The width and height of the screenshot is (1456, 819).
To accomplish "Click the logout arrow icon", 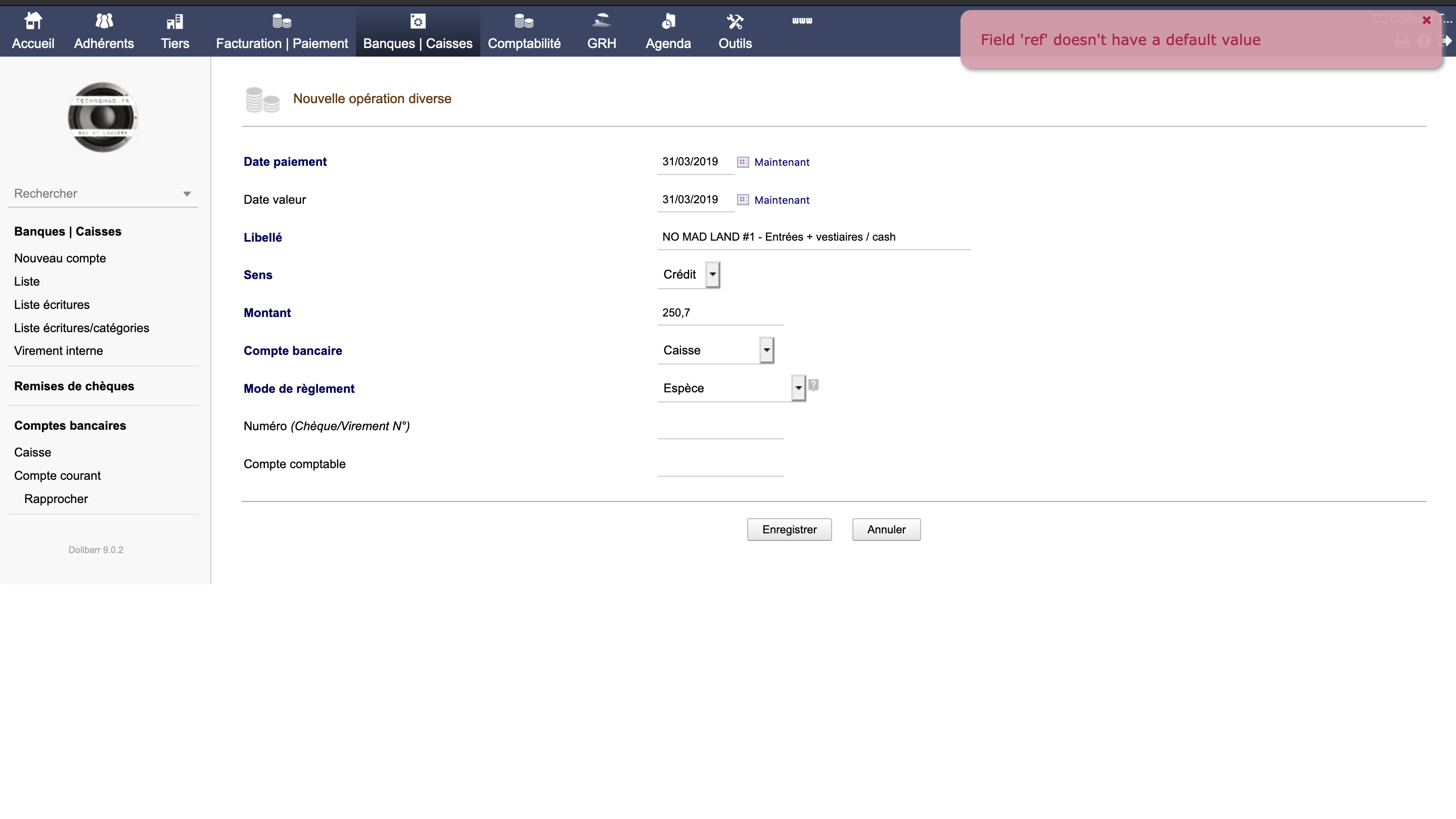I will [x=1447, y=40].
